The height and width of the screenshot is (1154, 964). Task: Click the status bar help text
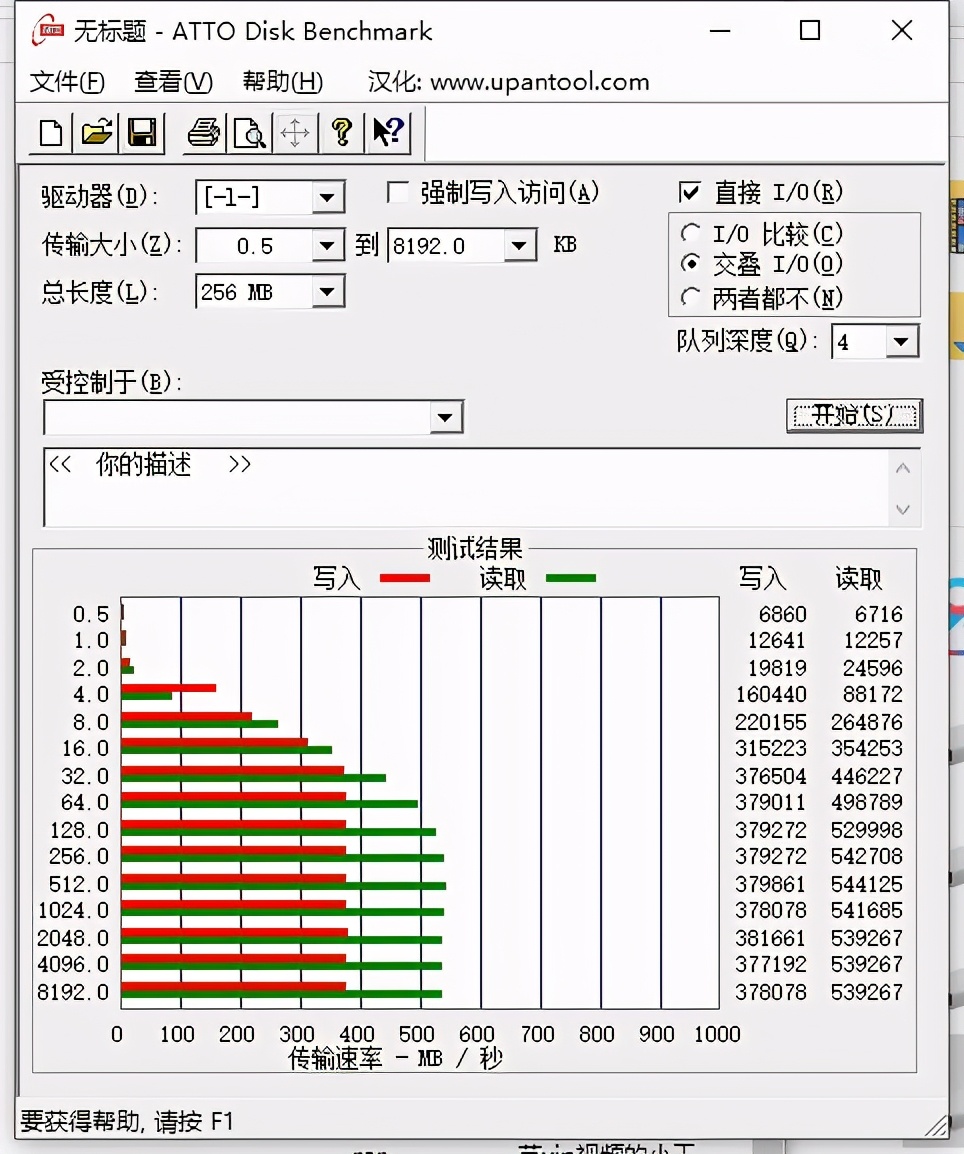tap(127, 1121)
